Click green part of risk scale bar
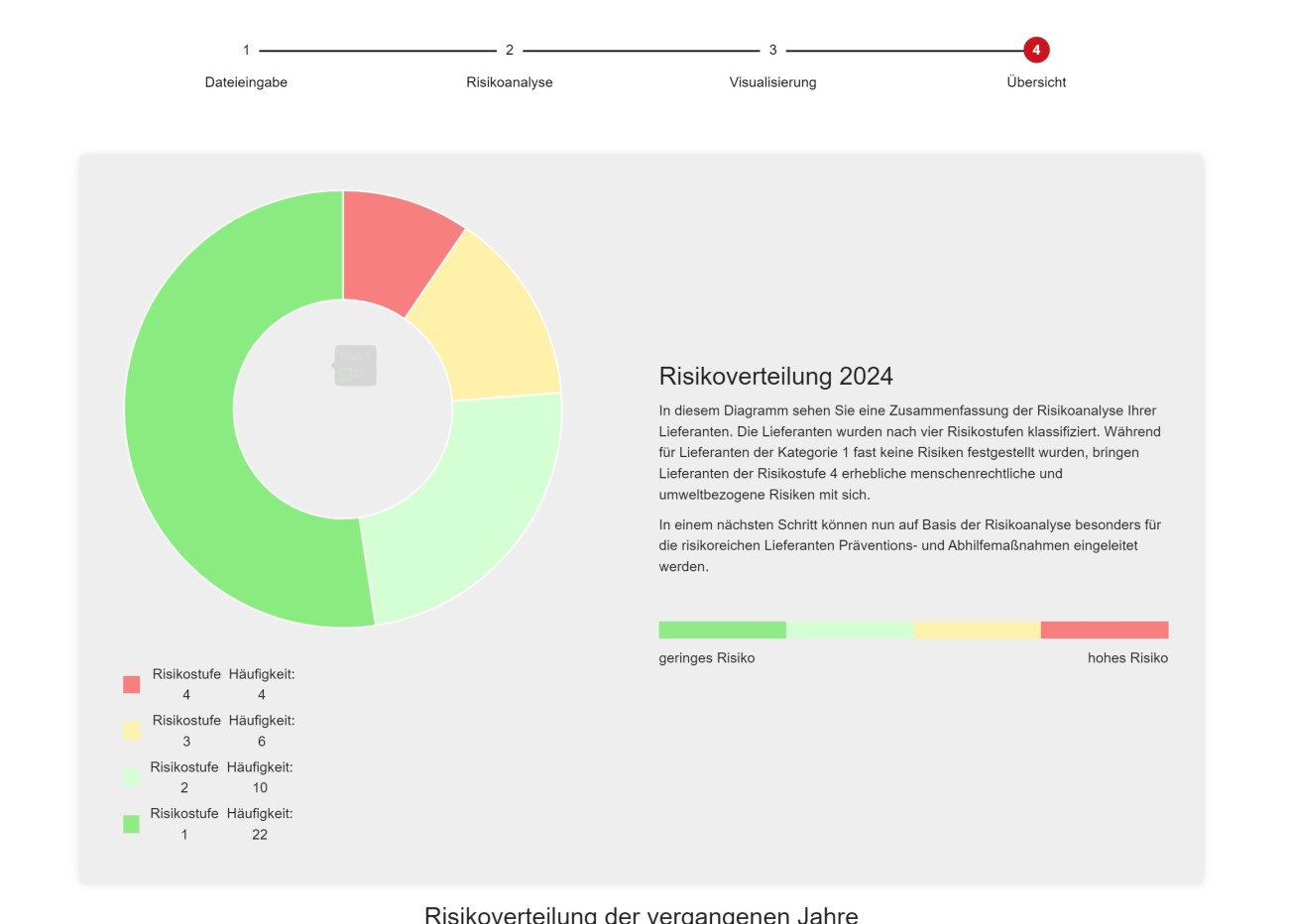This screenshot has width=1289, height=924. click(x=722, y=630)
